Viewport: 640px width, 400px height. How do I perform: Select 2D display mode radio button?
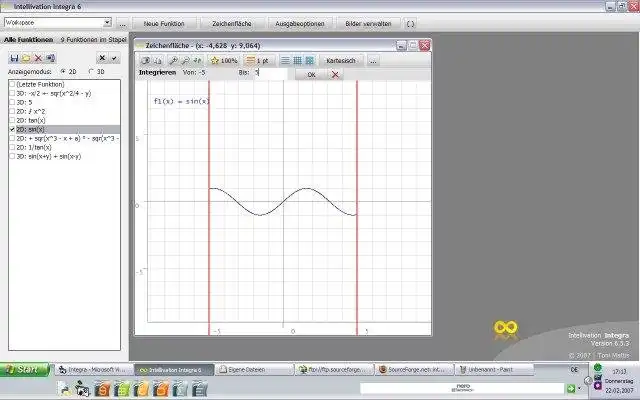[63, 71]
